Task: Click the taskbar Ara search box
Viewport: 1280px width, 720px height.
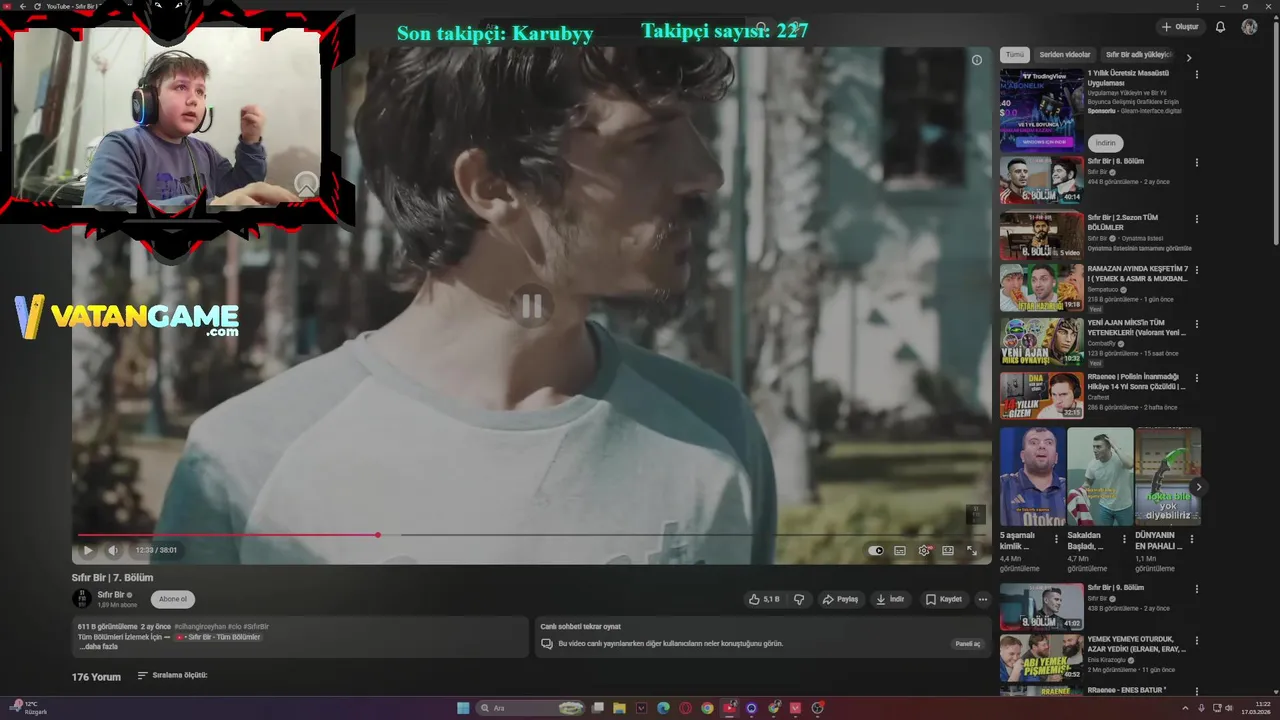Action: coord(530,708)
